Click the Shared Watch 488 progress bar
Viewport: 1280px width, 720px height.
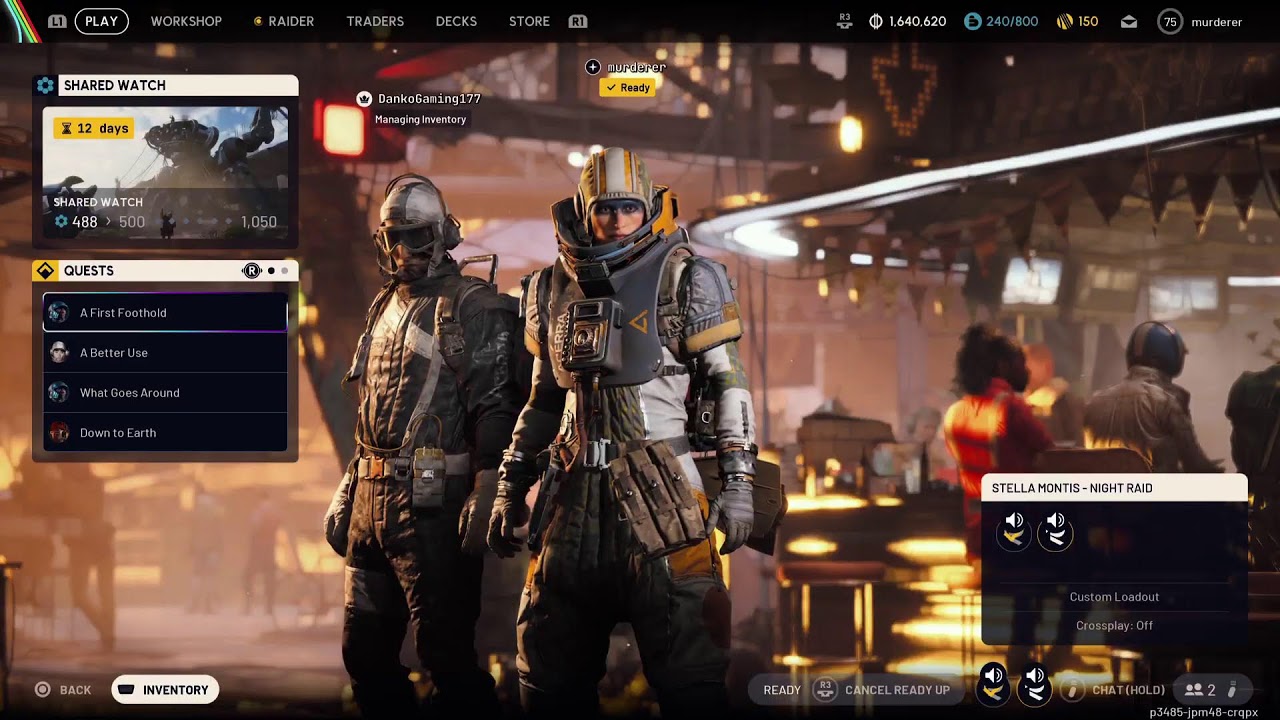pos(165,222)
